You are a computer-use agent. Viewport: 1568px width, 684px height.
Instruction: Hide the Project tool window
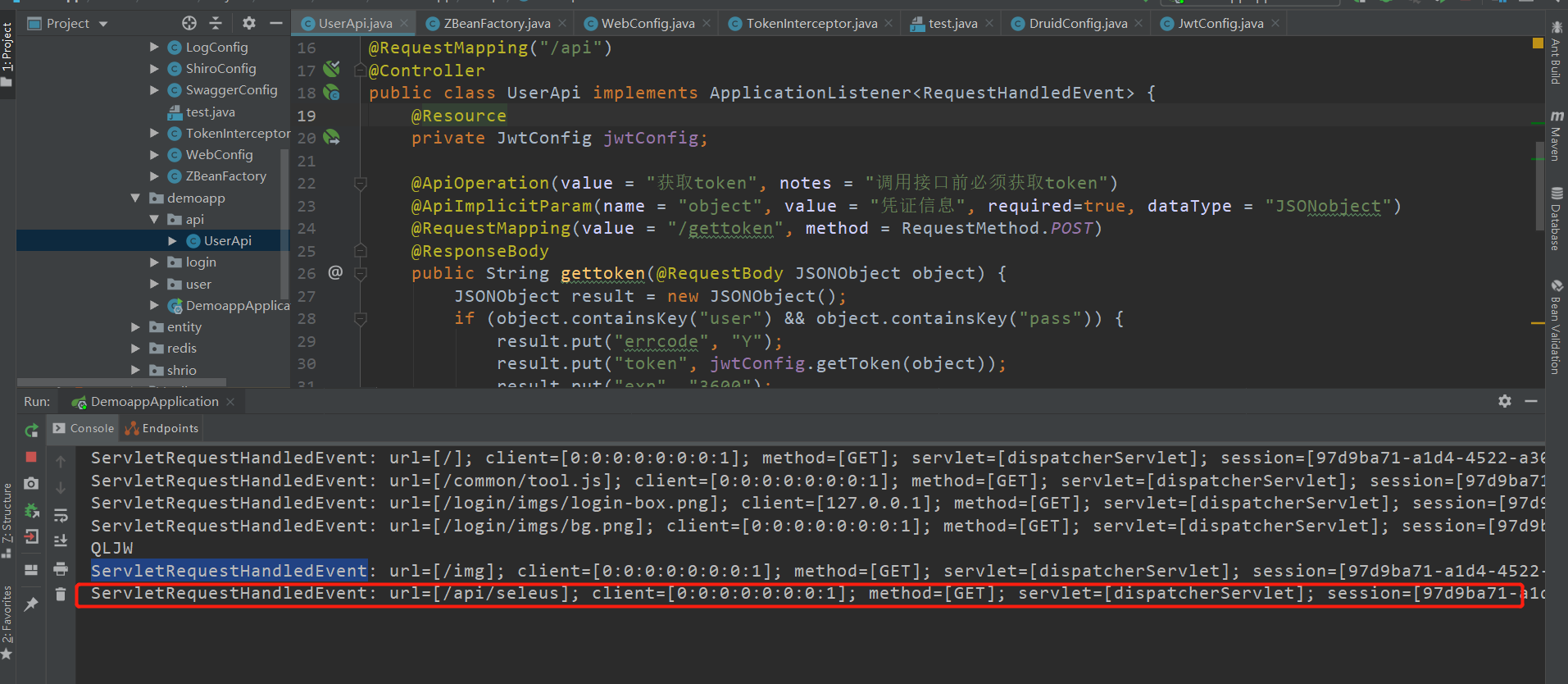(x=276, y=23)
